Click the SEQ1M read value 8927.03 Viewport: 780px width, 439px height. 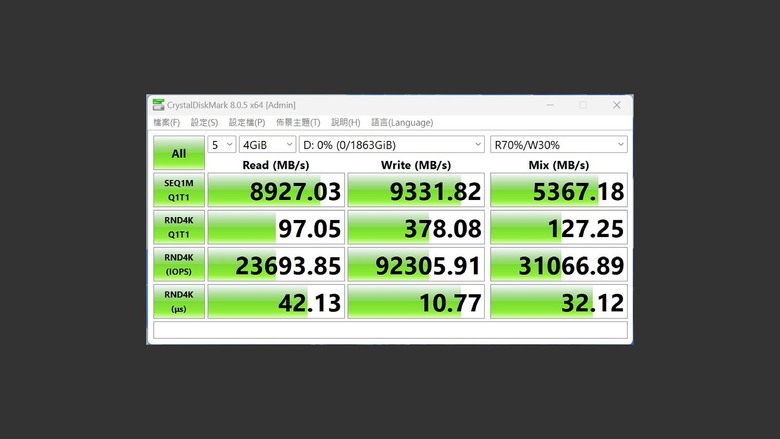276,190
